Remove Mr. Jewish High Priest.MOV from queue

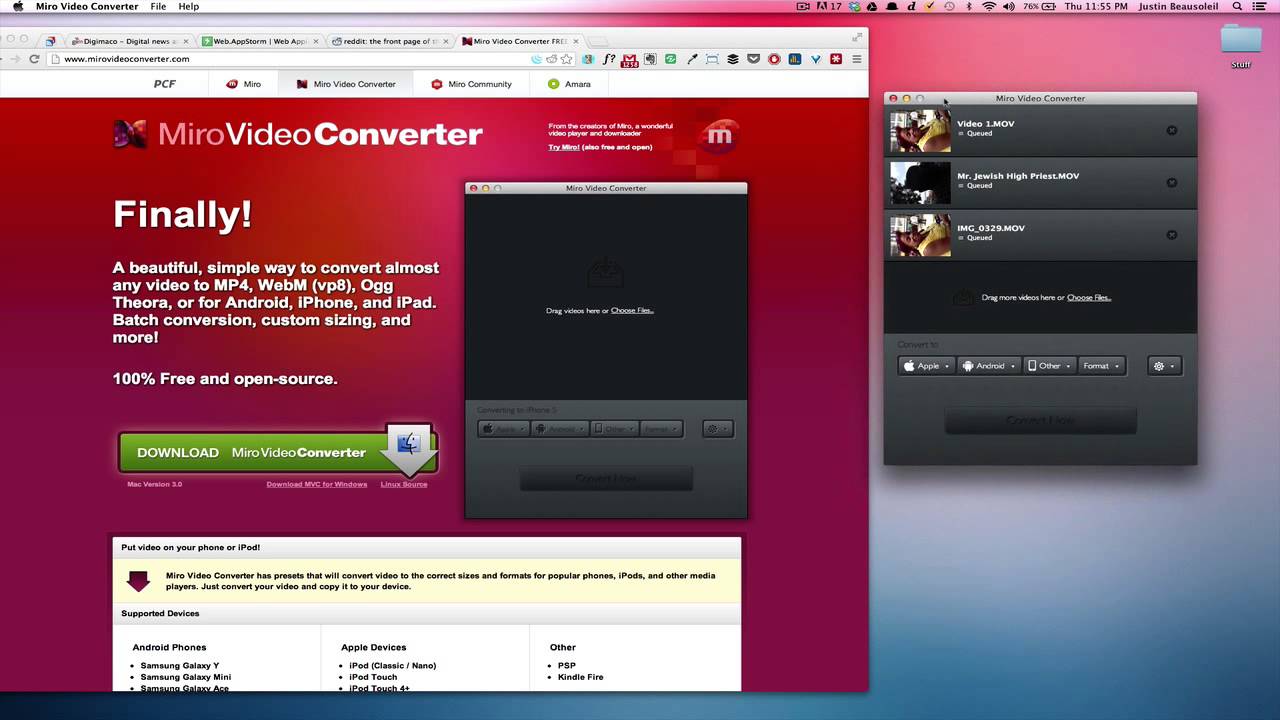[1172, 182]
